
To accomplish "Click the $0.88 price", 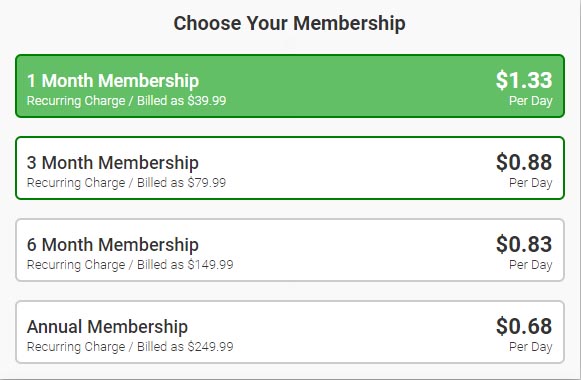I will tap(524, 162).
